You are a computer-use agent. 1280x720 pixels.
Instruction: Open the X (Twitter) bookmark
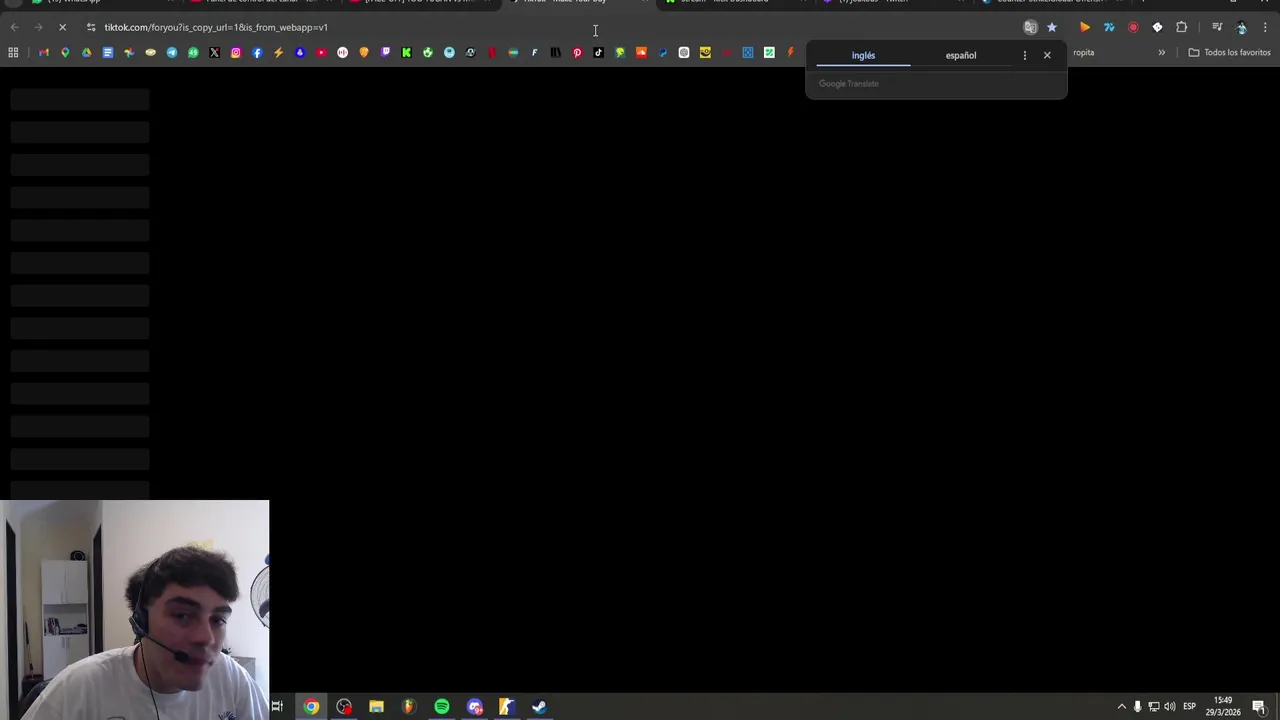[x=214, y=52]
